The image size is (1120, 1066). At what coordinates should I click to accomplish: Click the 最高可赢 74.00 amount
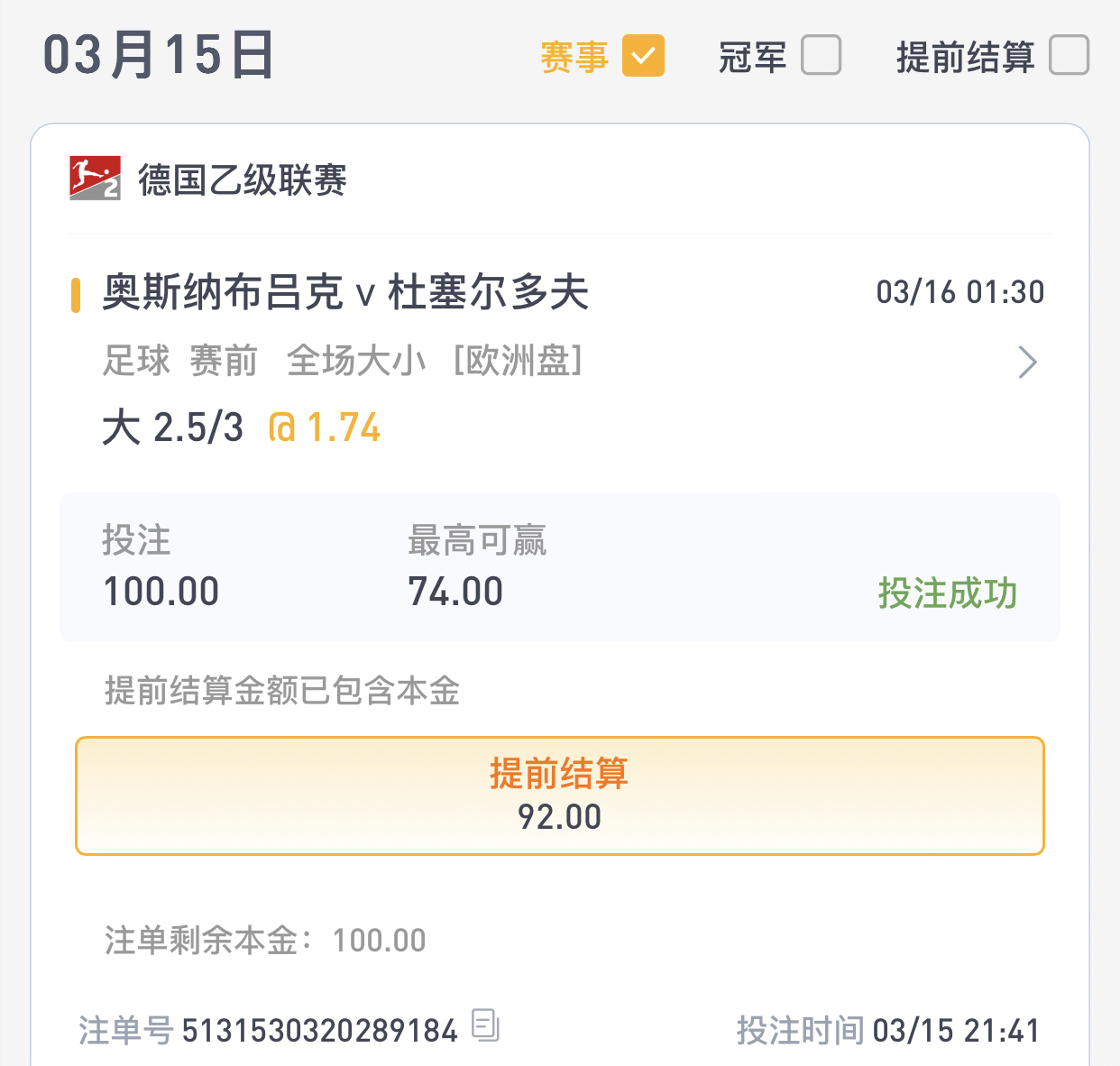455,592
